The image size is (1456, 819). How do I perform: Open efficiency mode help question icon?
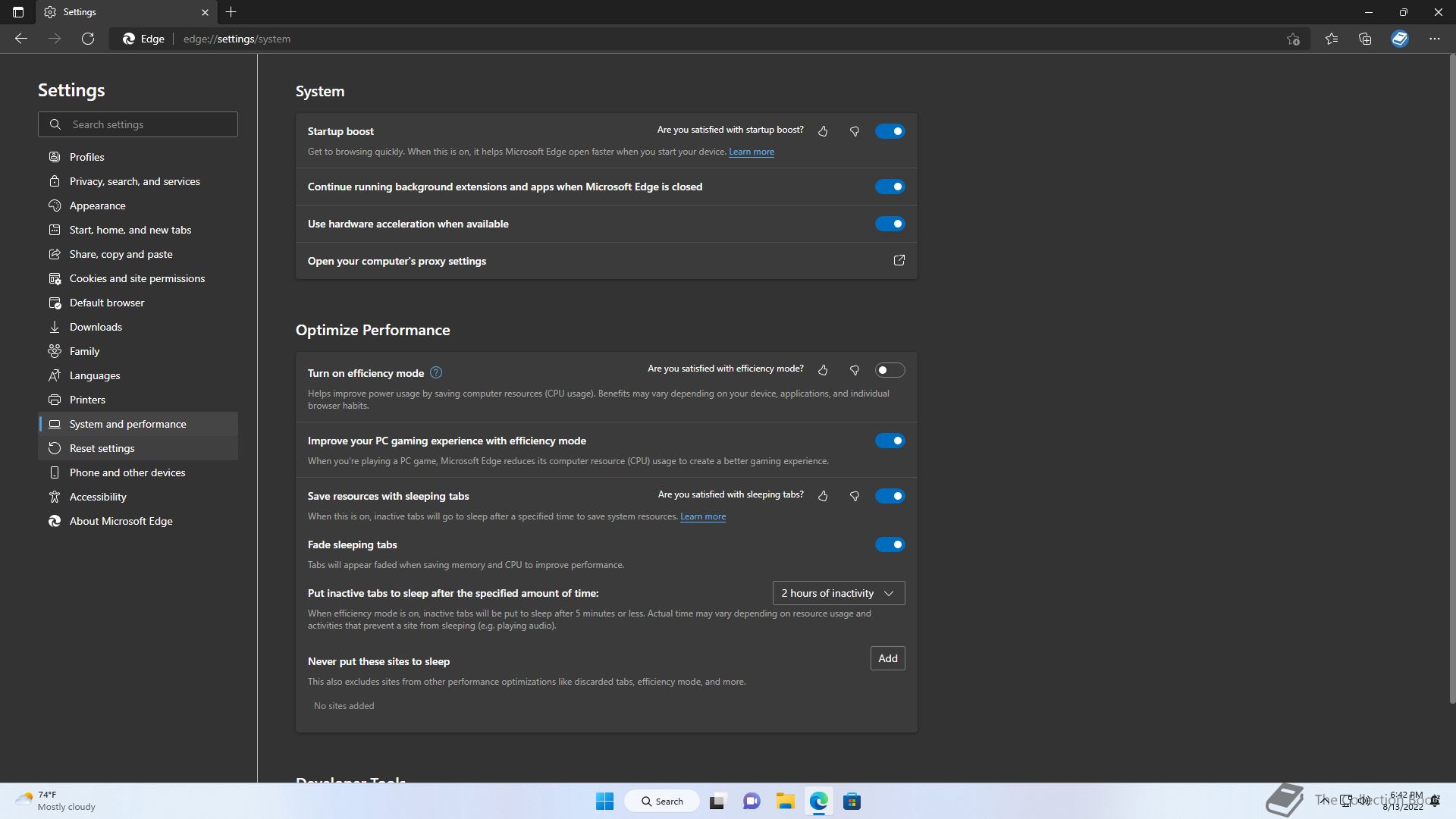(436, 372)
